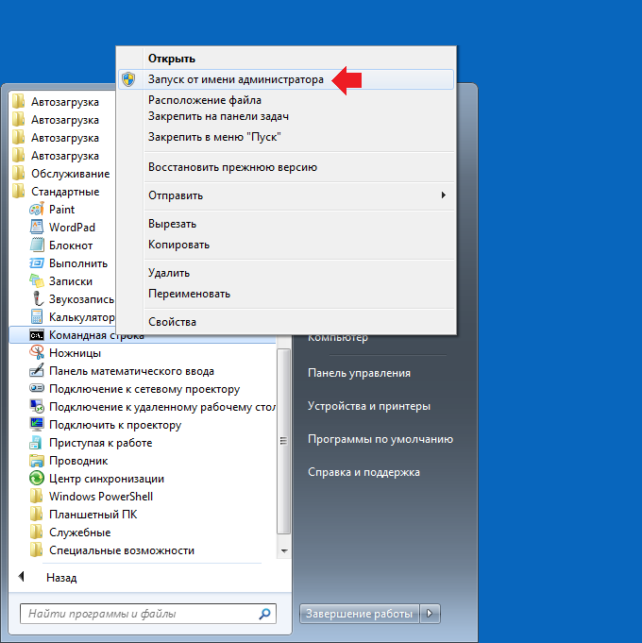
Task: Click the Центр синхронизации green icon
Action: pyautogui.click(x=36, y=479)
